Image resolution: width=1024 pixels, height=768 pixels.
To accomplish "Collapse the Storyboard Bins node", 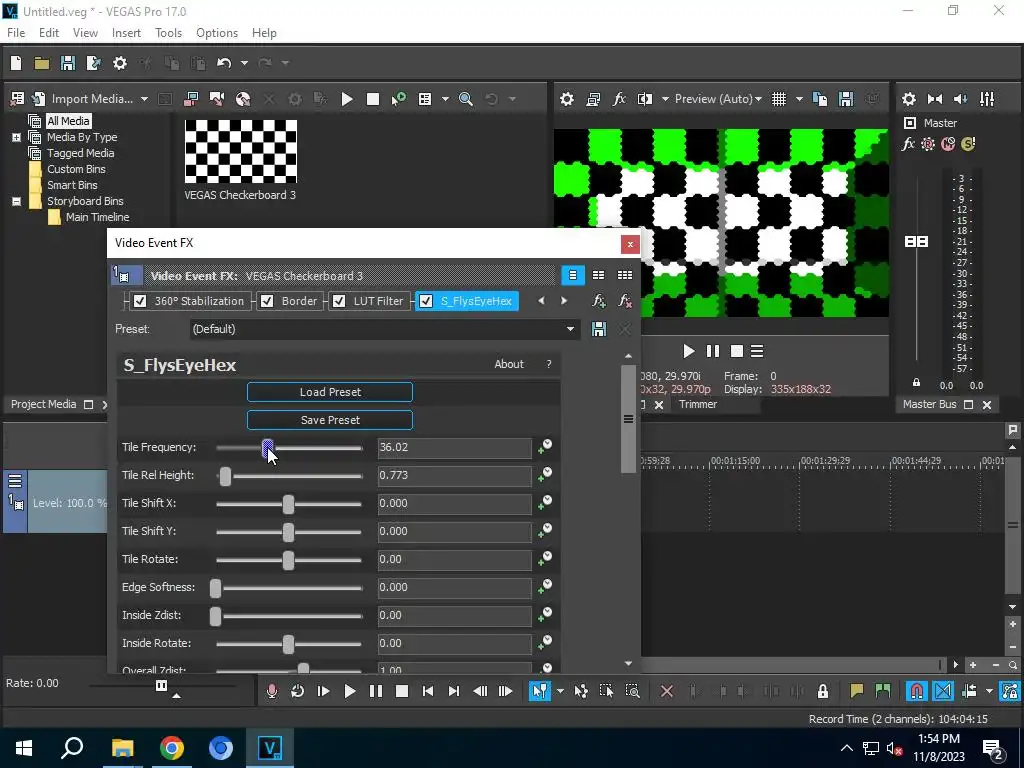I will coord(16,201).
